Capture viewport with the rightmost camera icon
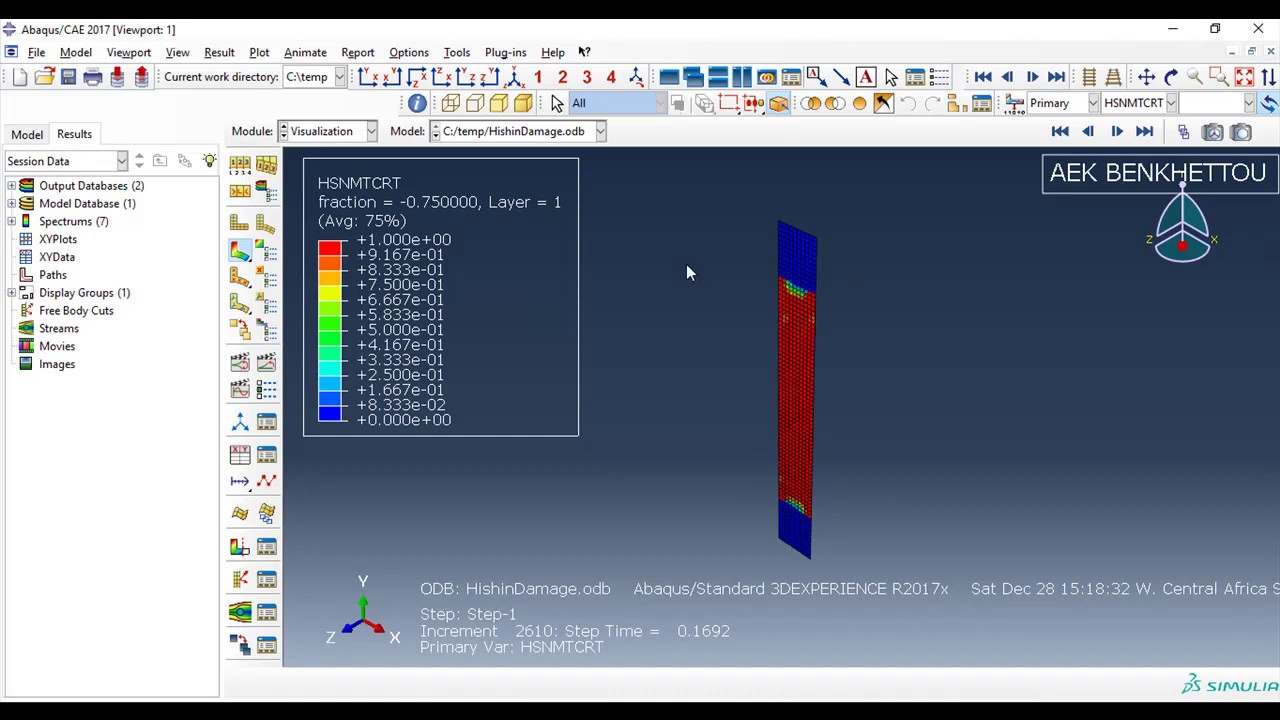 1240,131
